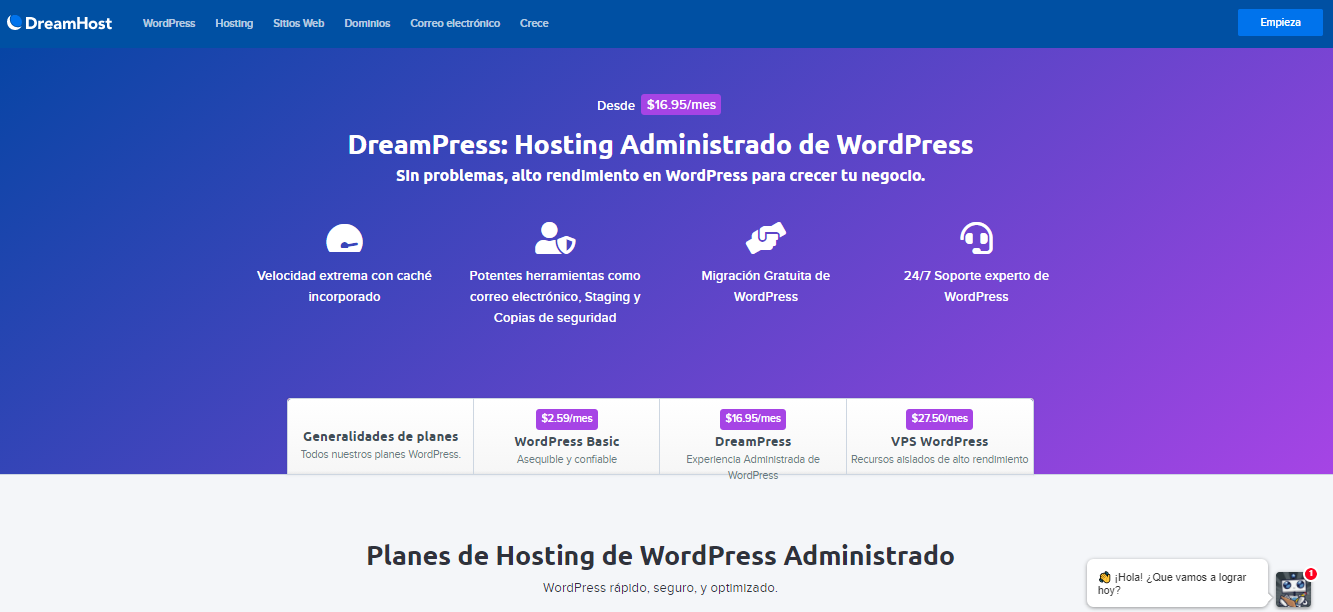Click the speedometer velocity icon
This screenshot has height=612, width=1333.
click(x=344, y=239)
